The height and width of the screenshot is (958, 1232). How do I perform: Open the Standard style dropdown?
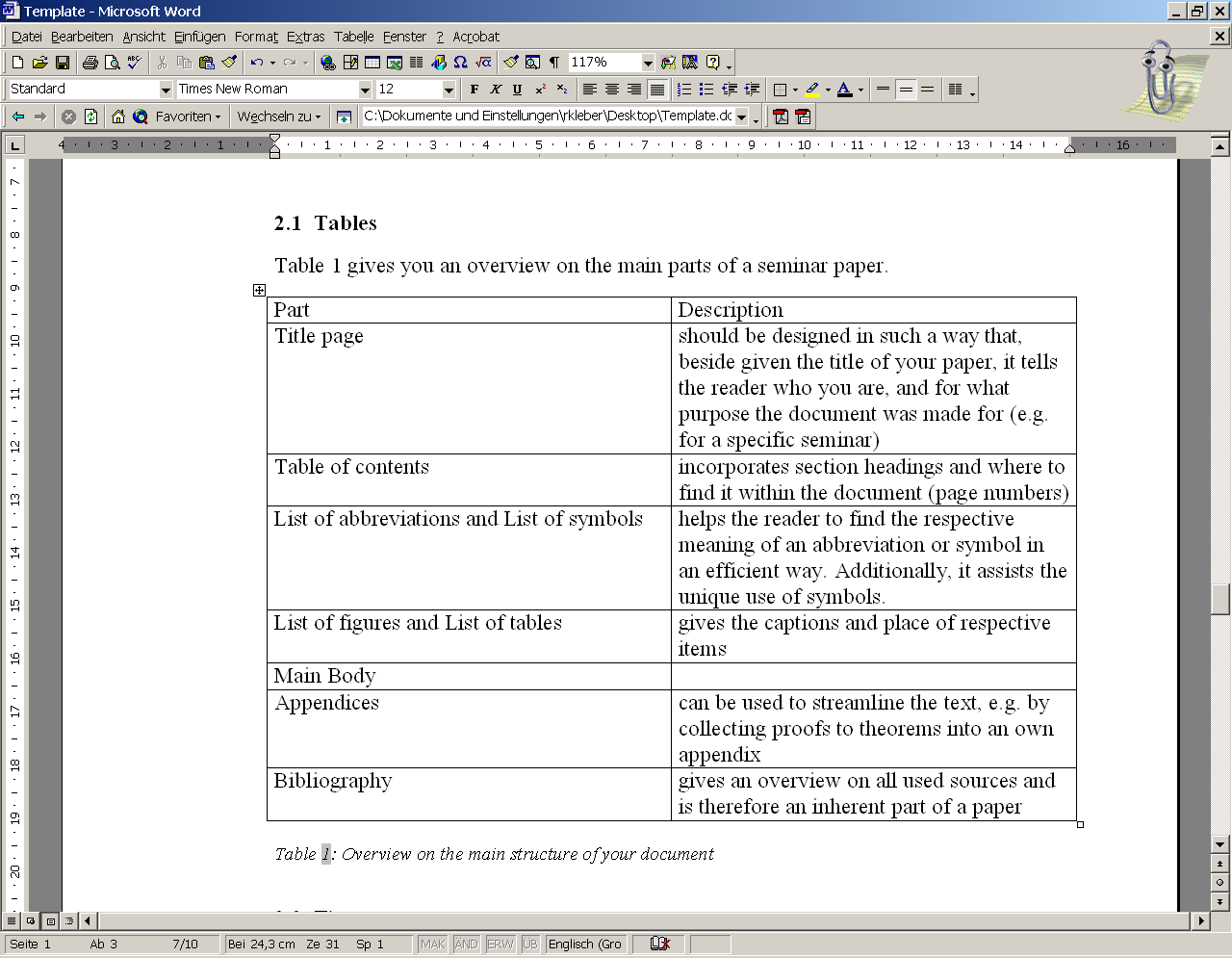click(166, 90)
